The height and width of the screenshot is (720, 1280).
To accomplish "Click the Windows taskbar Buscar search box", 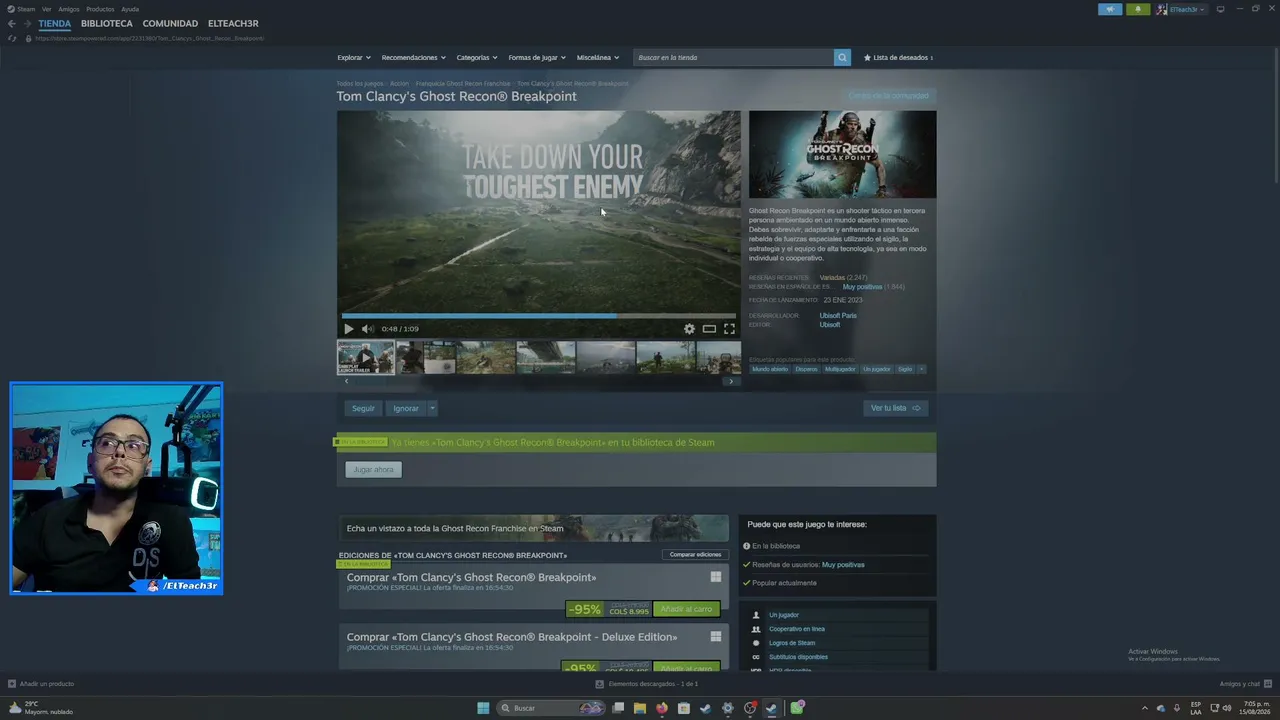I will click(552, 708).
